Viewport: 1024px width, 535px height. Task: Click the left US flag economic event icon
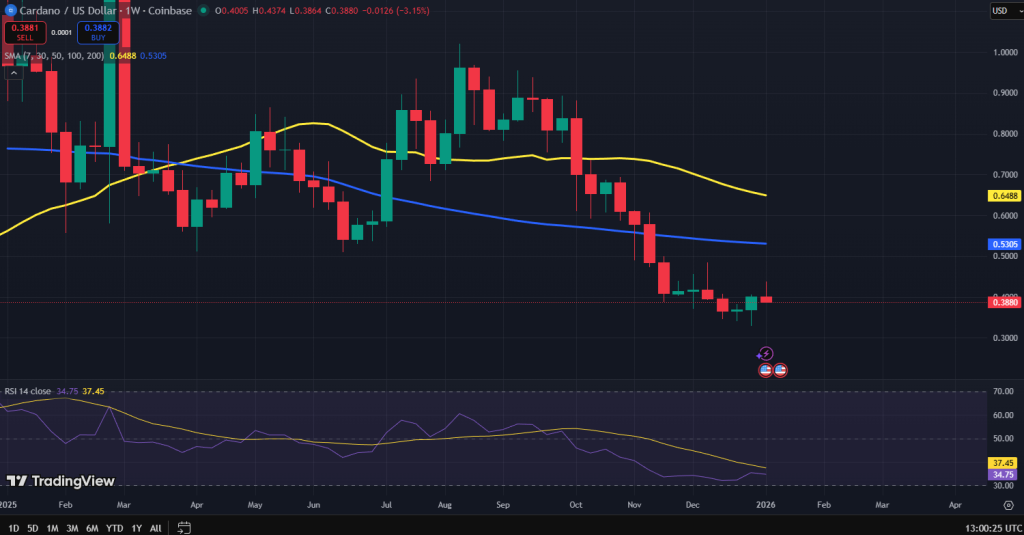(x=765, y=370)
